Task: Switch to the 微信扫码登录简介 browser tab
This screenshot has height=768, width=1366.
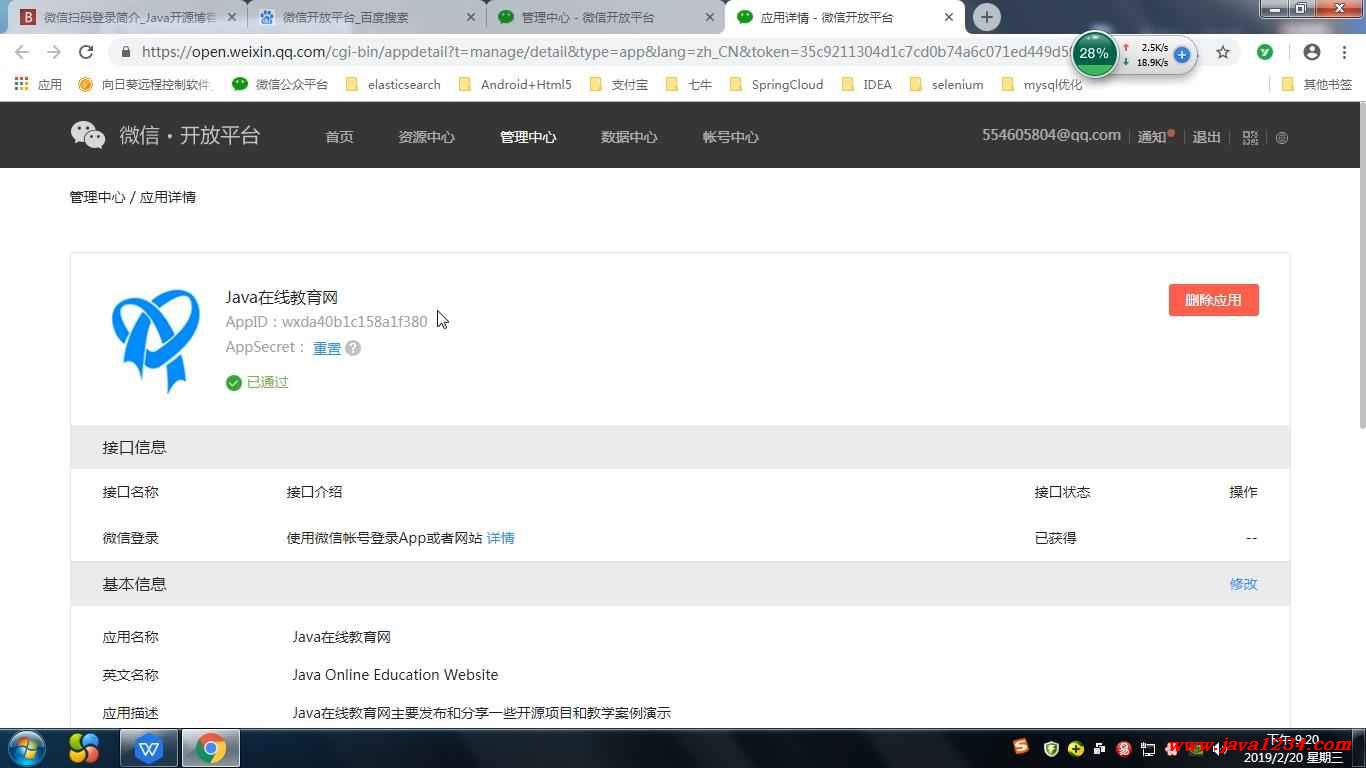Action: (x=128, y=17)
